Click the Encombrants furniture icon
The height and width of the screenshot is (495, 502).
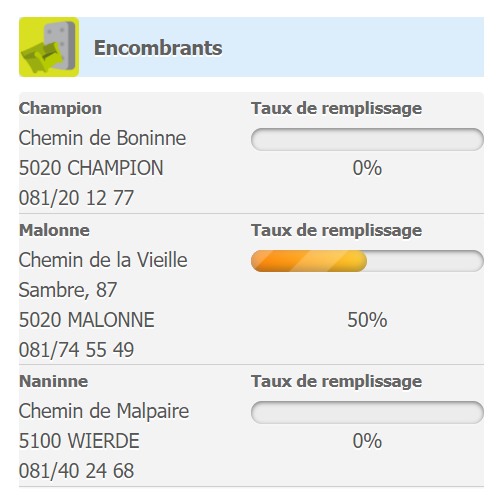click(49, 47)
